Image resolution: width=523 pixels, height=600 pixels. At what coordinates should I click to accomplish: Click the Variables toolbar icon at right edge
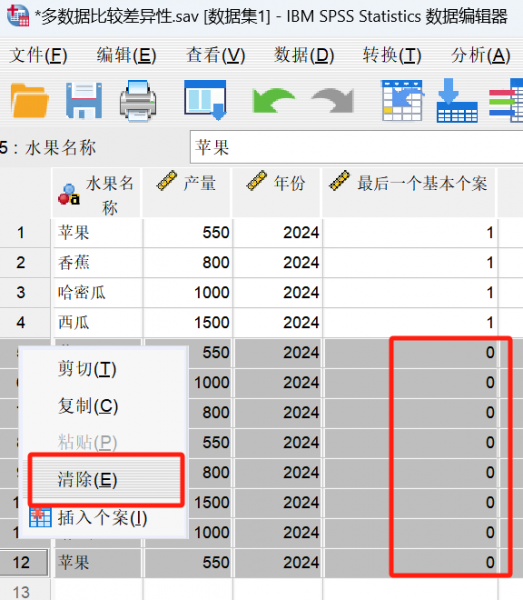click(x=506, y=101)
